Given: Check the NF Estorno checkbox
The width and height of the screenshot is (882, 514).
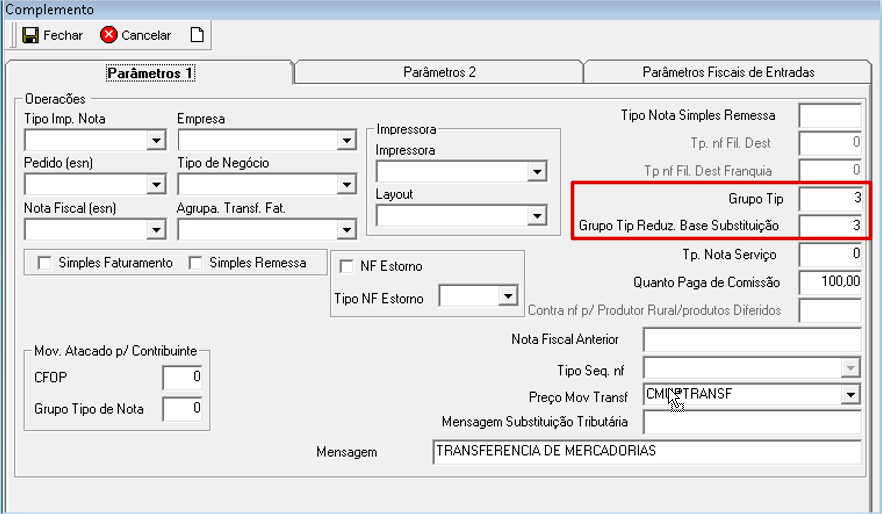Looking at the screenshot, I should [346, 266].
